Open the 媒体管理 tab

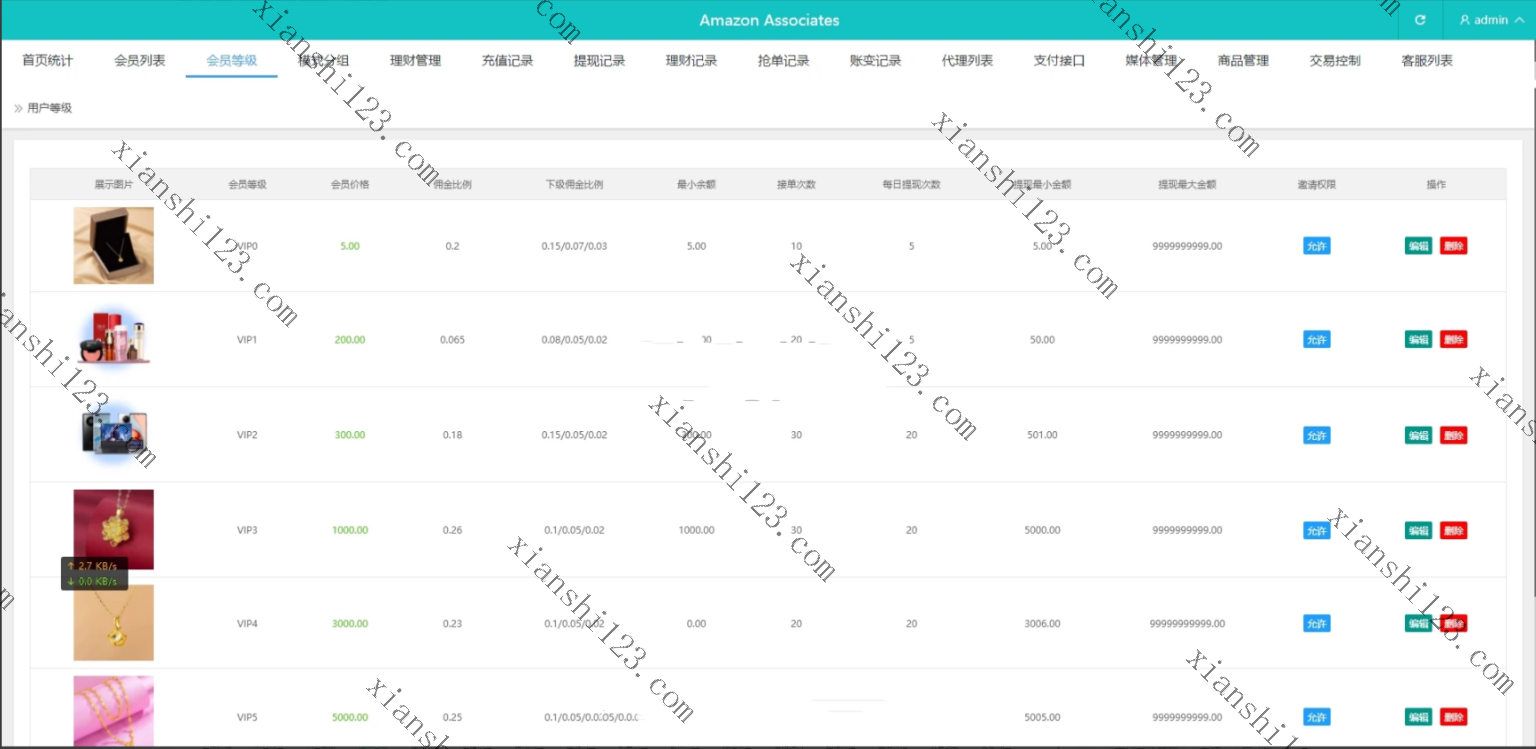(x=1152, y=60)
